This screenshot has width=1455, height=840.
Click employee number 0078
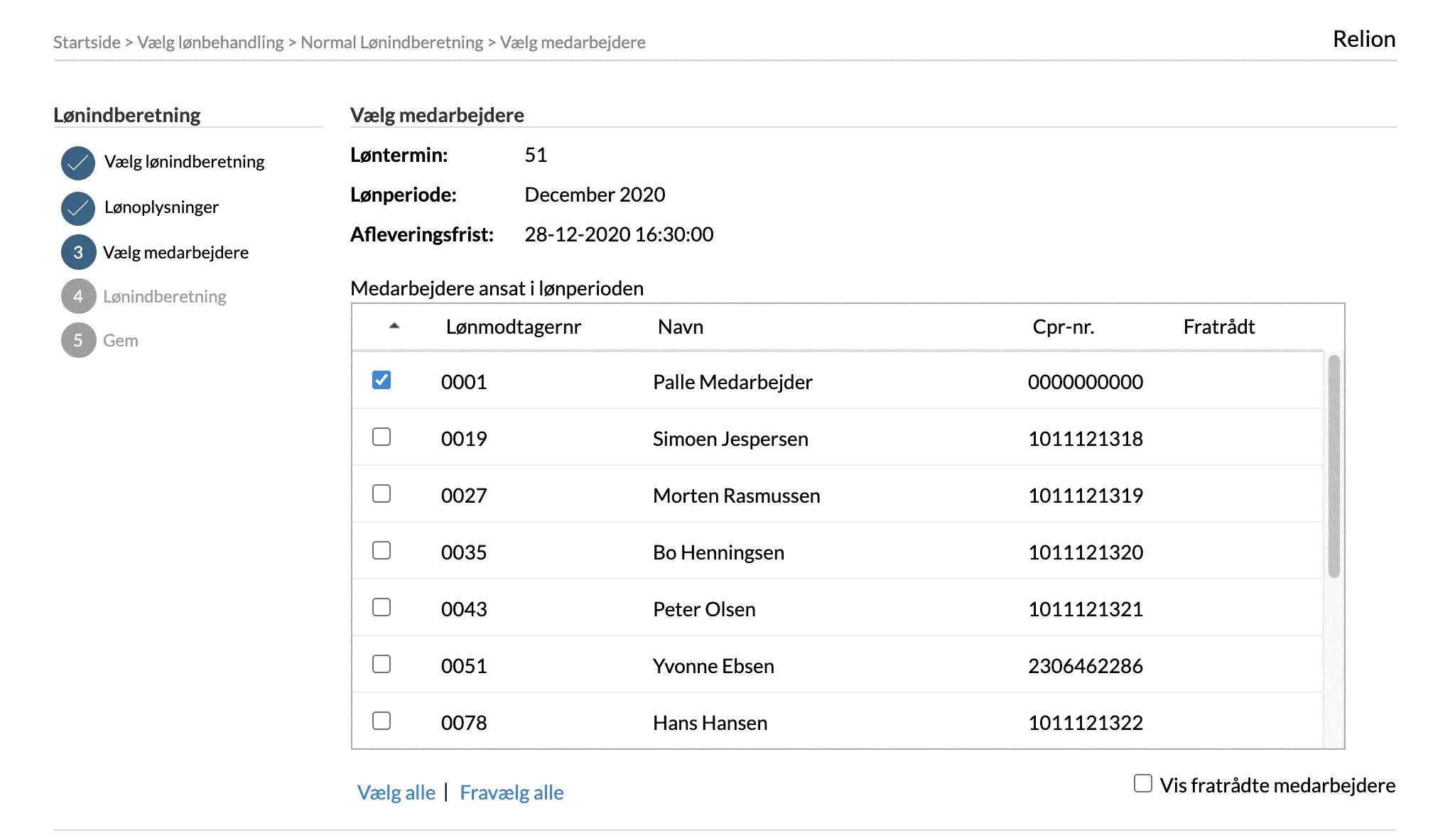click(464, 723)
